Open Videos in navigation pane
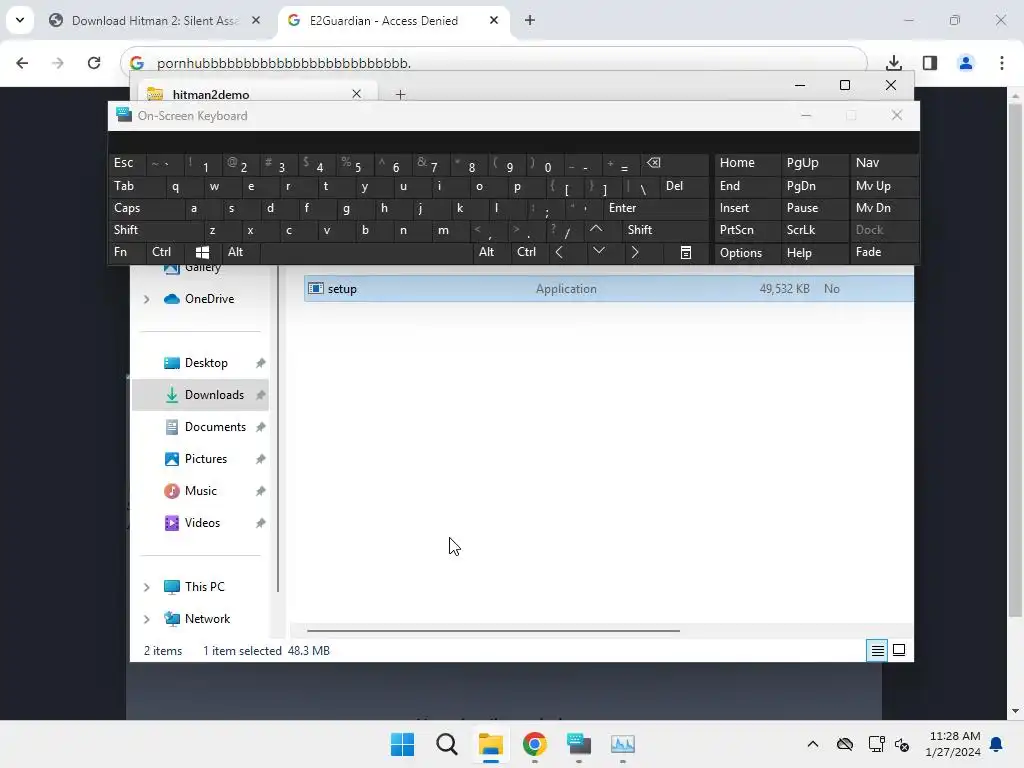Image resolution: width=1024 pixels, height=768 pixels. point(200,523)
